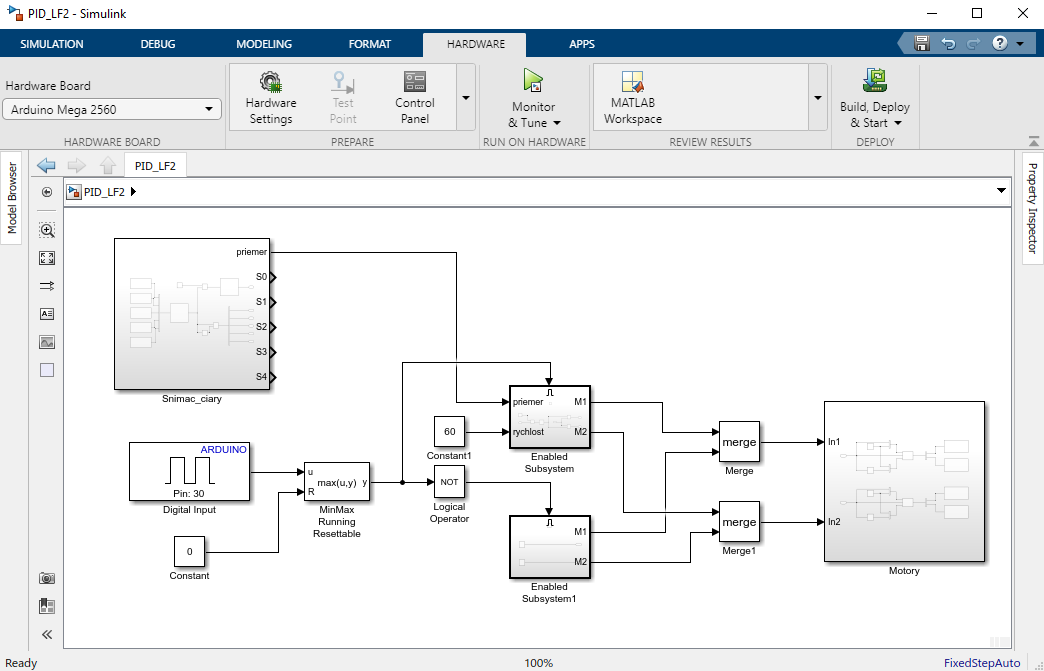Image resolution: width=1044 pixels, height=671 pixels.
Task: Open MATLAB Workspace review
Action: tap(632, 97)
